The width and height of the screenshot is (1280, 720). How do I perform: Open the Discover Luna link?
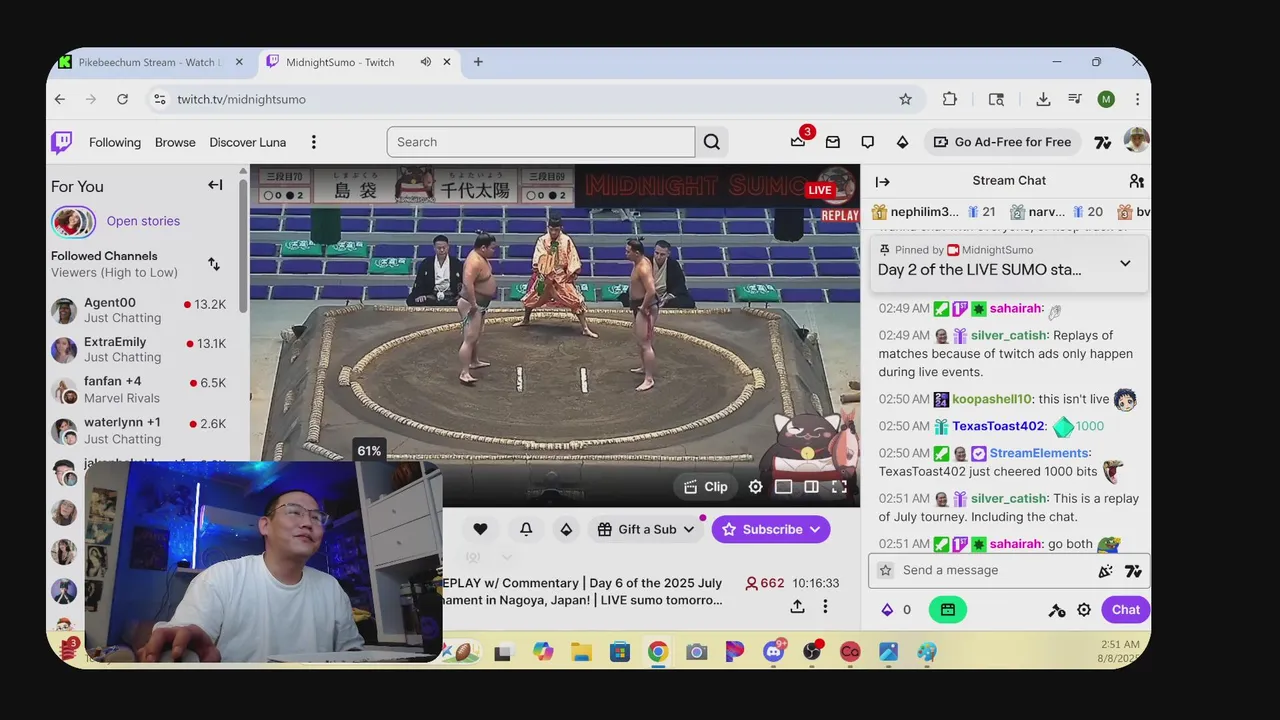coord(248,142)
